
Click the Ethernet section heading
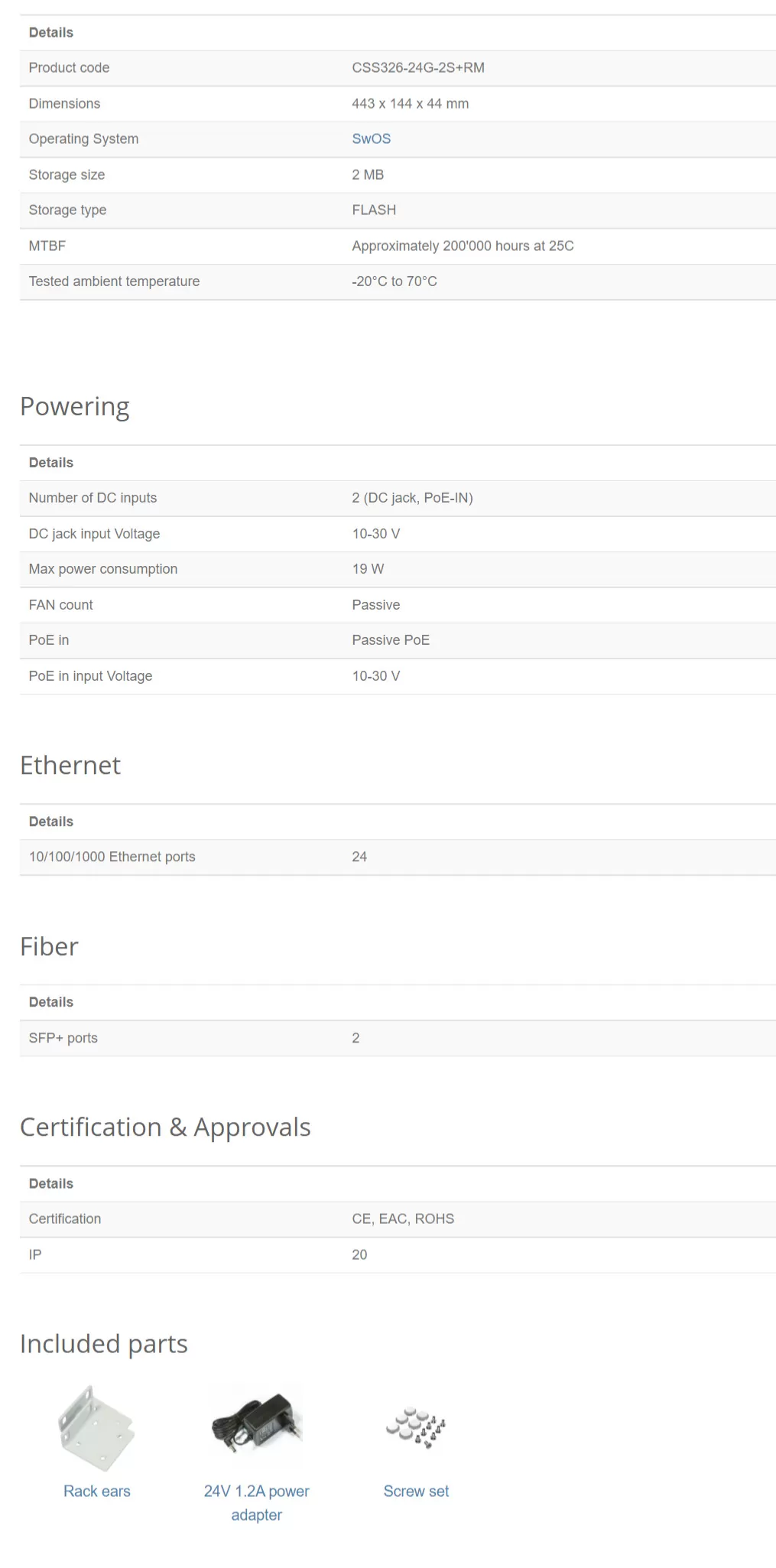coord(70,765)
